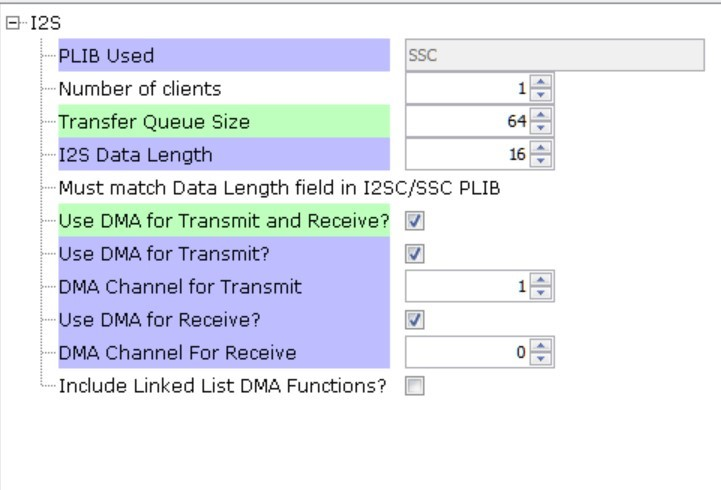Screen dimensions: 721x490
Task: Click the PLIB Used SSC field
Action: tap(555, 55)
